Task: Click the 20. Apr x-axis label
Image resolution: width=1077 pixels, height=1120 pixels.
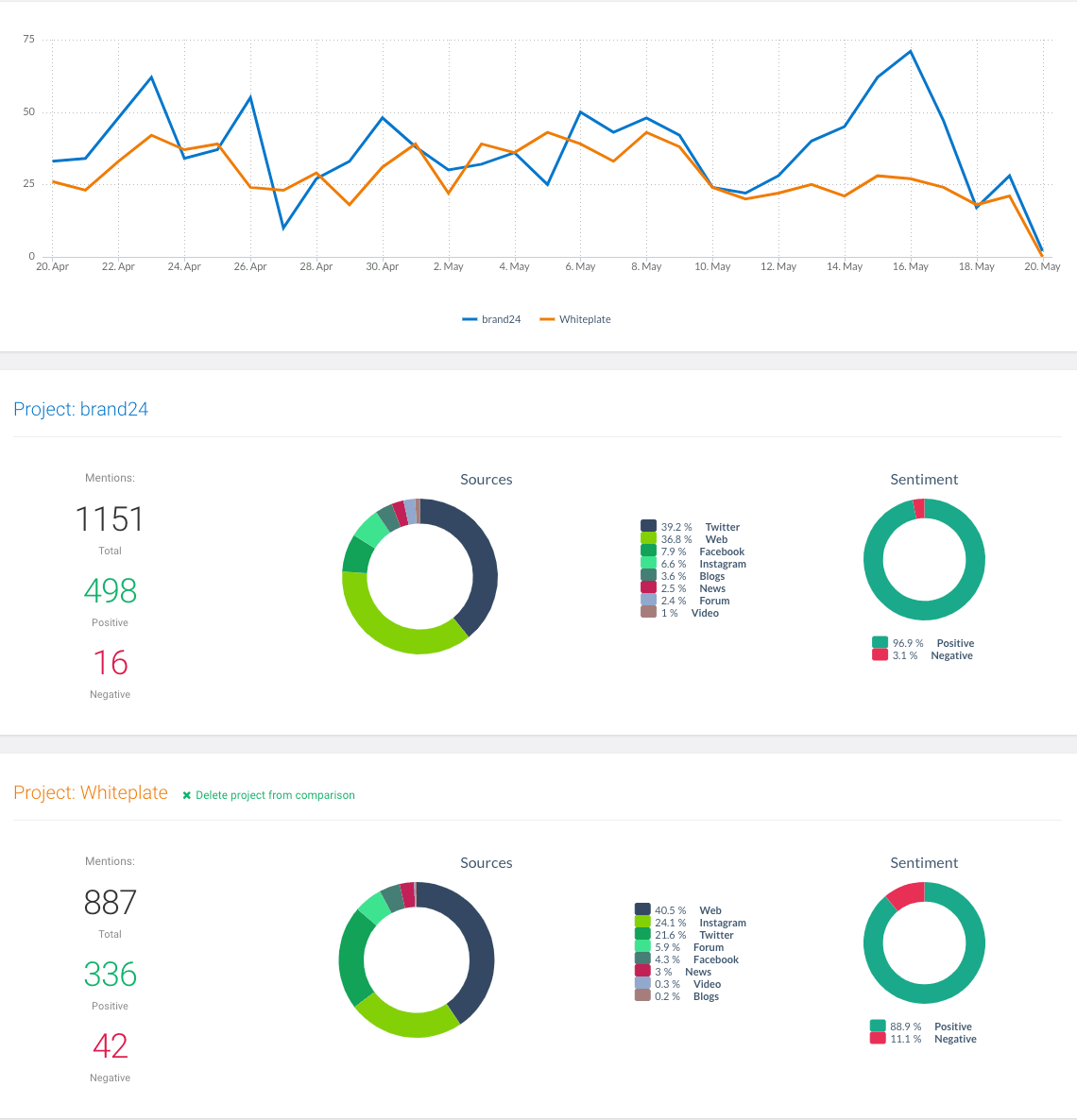Action: (x=52, y=266)
